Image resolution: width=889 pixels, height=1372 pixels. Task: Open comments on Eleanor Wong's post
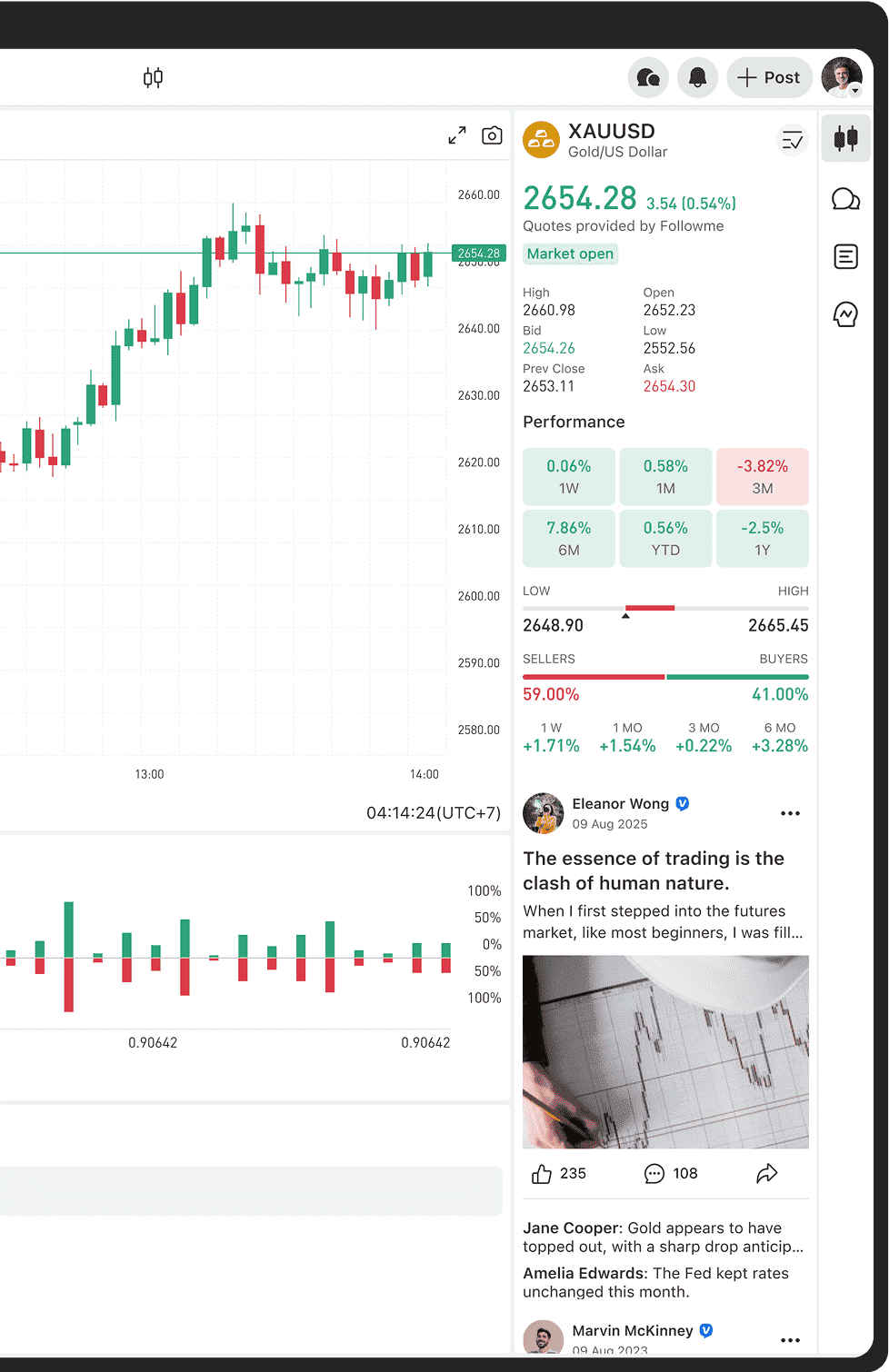654,1174
